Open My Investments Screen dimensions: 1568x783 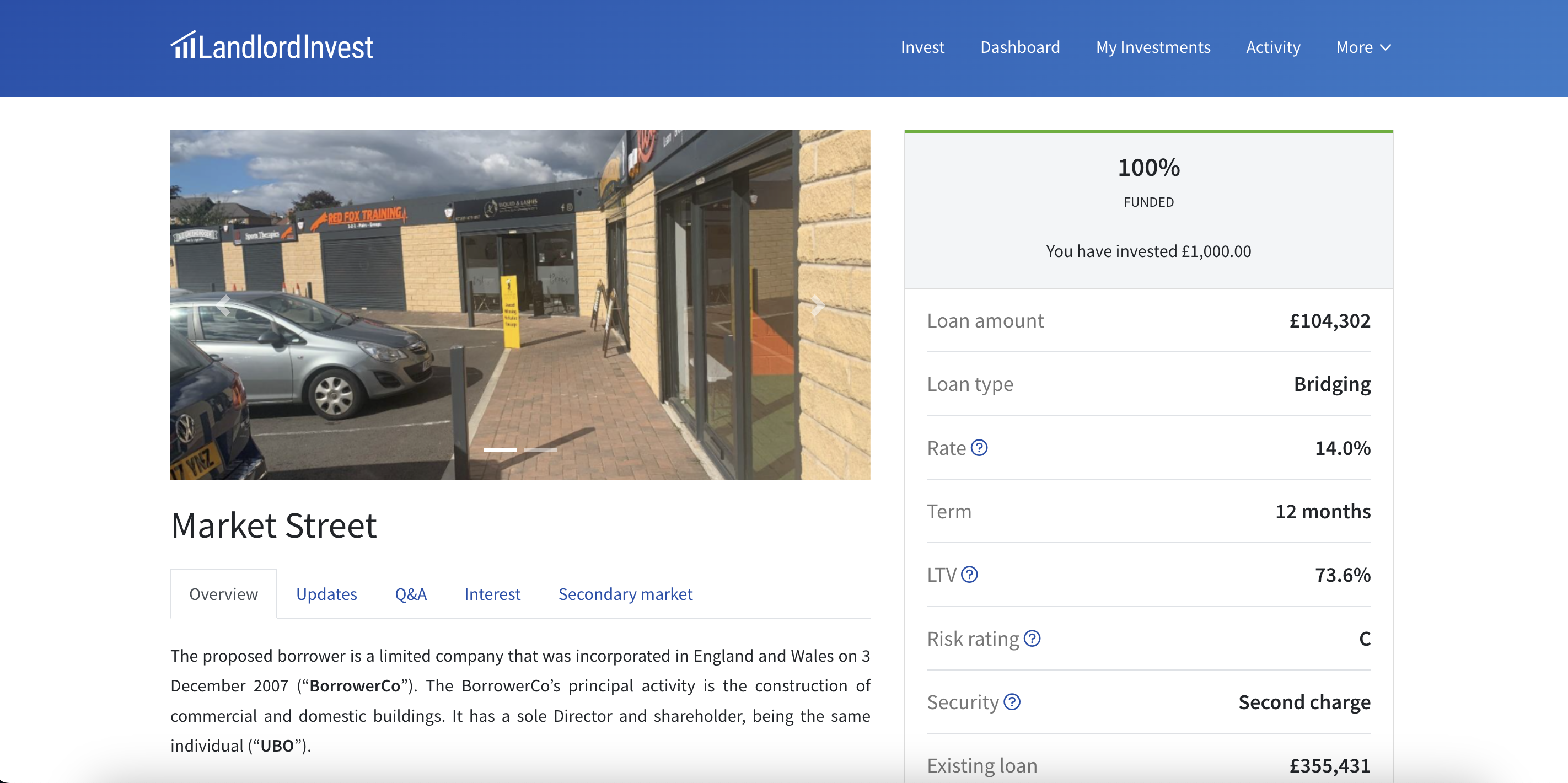pyautogui.click(x=1153, y=47)
